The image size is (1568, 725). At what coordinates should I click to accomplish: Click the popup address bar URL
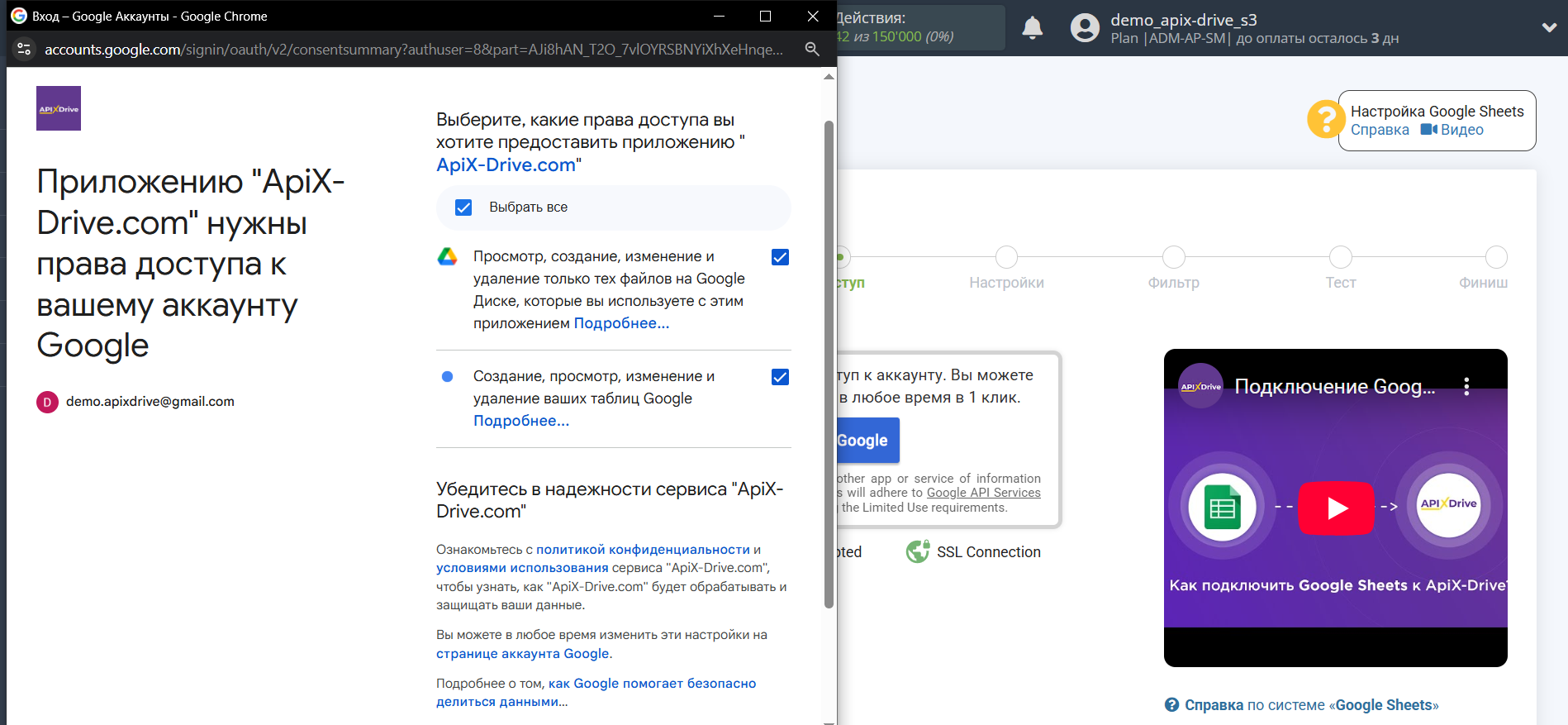[413, 50]
